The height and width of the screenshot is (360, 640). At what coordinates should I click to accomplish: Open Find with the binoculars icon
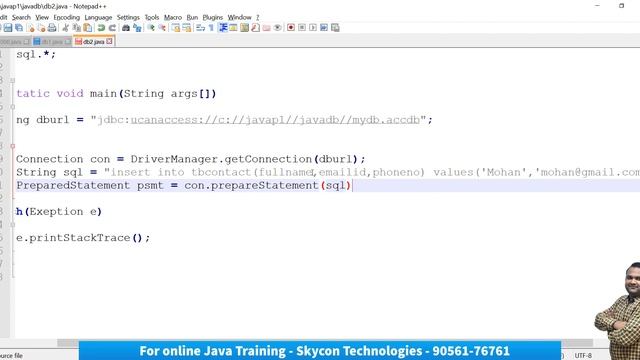click(126, 28)
